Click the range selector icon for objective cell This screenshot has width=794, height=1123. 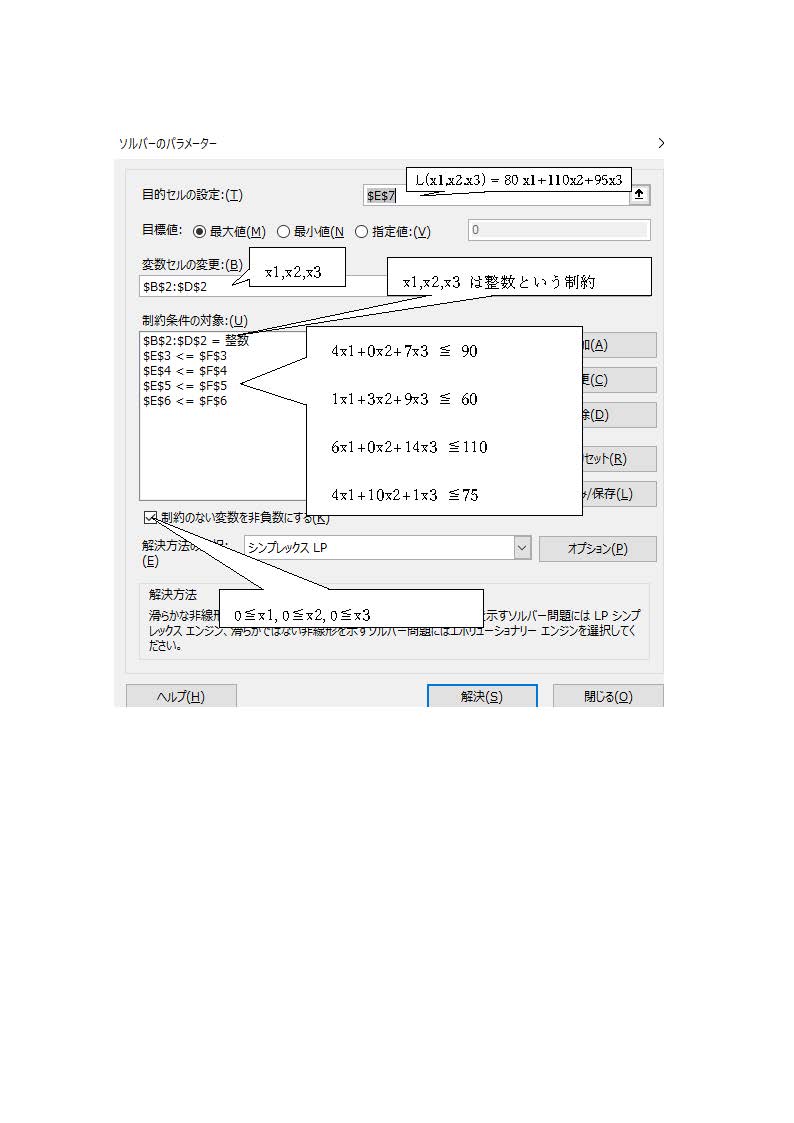[639, 196]
